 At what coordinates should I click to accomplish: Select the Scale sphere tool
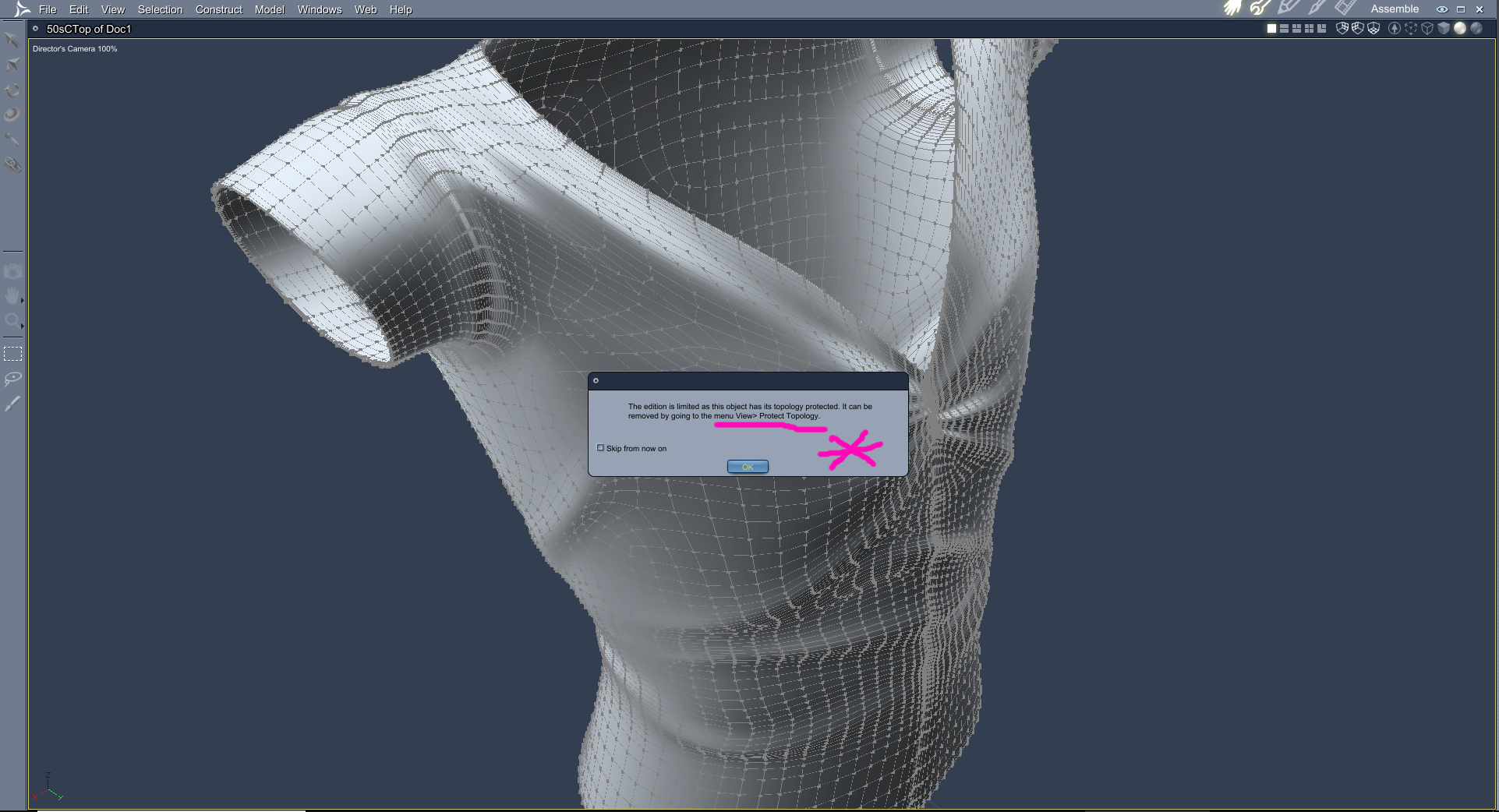(x=12, y=115)
